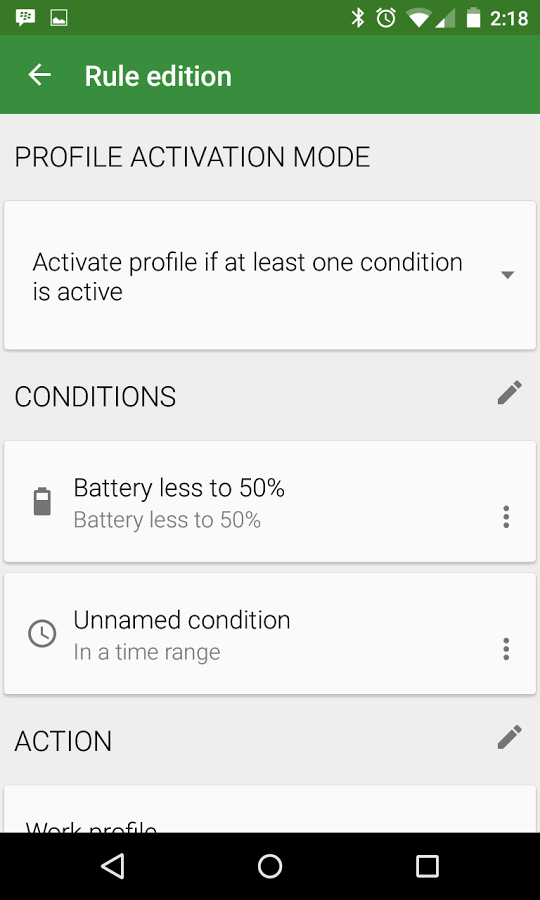Tap Android Home navigation button
Image resolution: width=540 pixels, height=900 pixels.
coord(270,866)
